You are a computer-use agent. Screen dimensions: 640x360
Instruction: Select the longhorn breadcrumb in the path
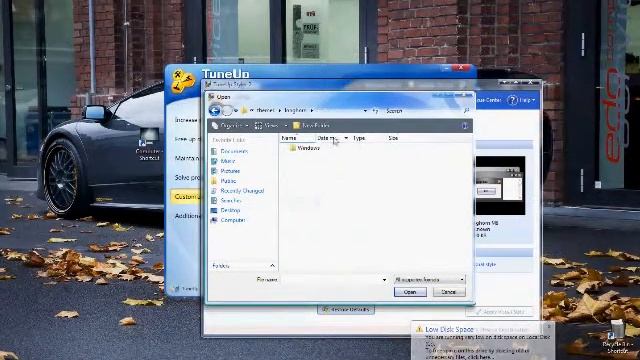(295, 111)
